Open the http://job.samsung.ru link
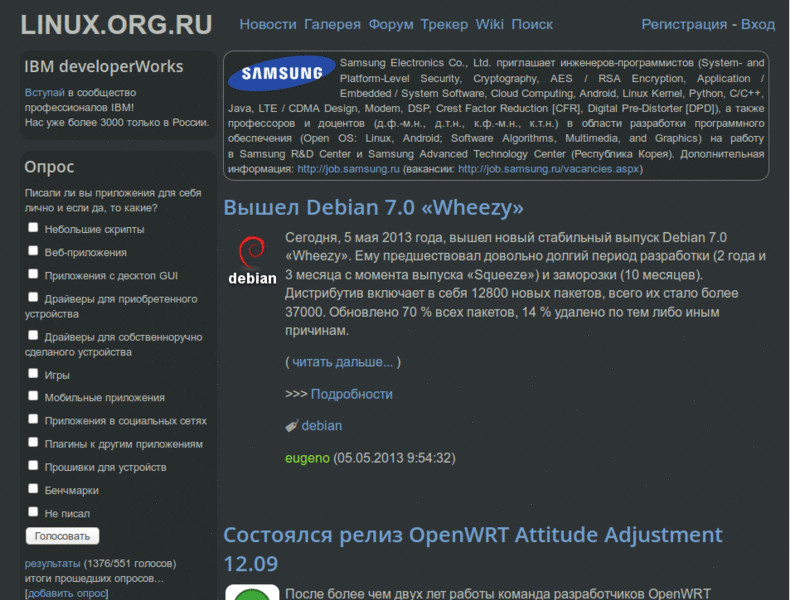 click(348, 169)
